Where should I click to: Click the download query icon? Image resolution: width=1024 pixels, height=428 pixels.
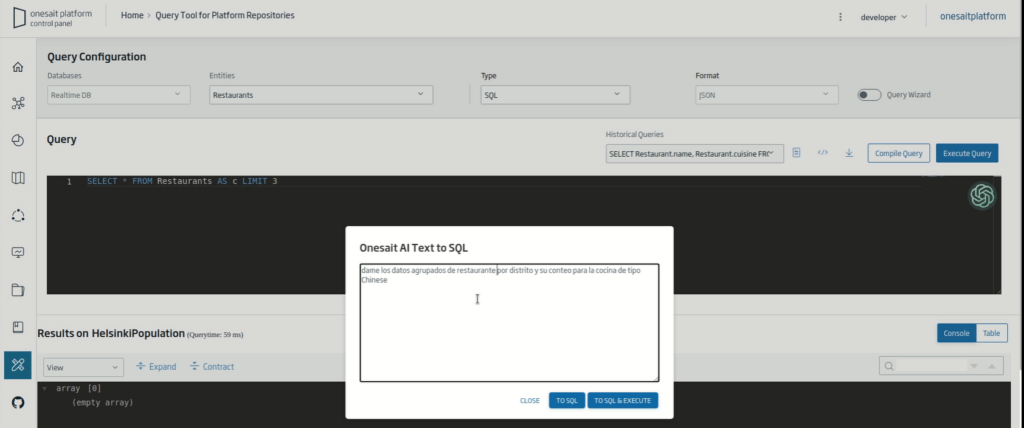pyautogui.click(x=849, y=153)
